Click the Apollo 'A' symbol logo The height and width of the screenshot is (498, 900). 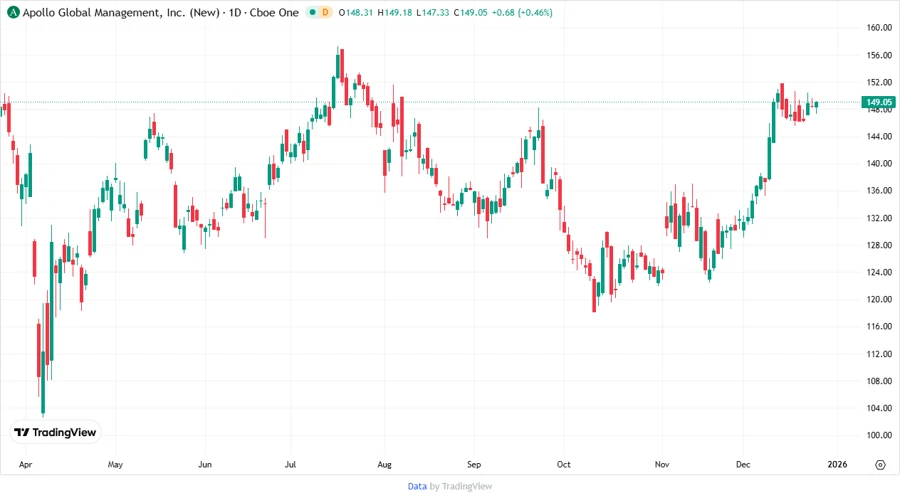(13, 12)
